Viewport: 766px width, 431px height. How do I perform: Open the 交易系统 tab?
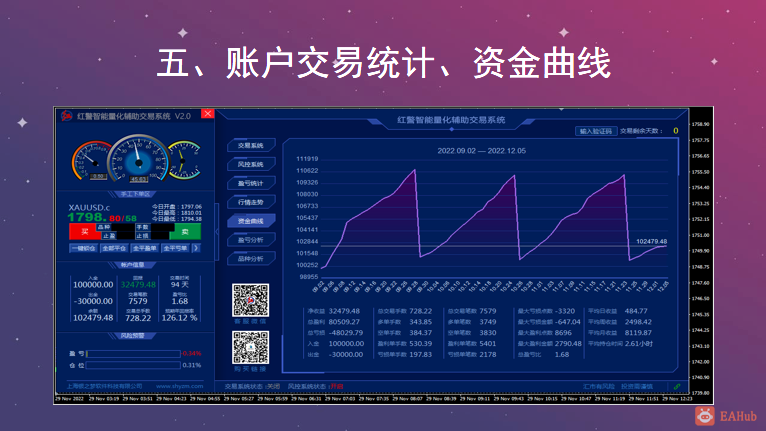tap(251, 146)
